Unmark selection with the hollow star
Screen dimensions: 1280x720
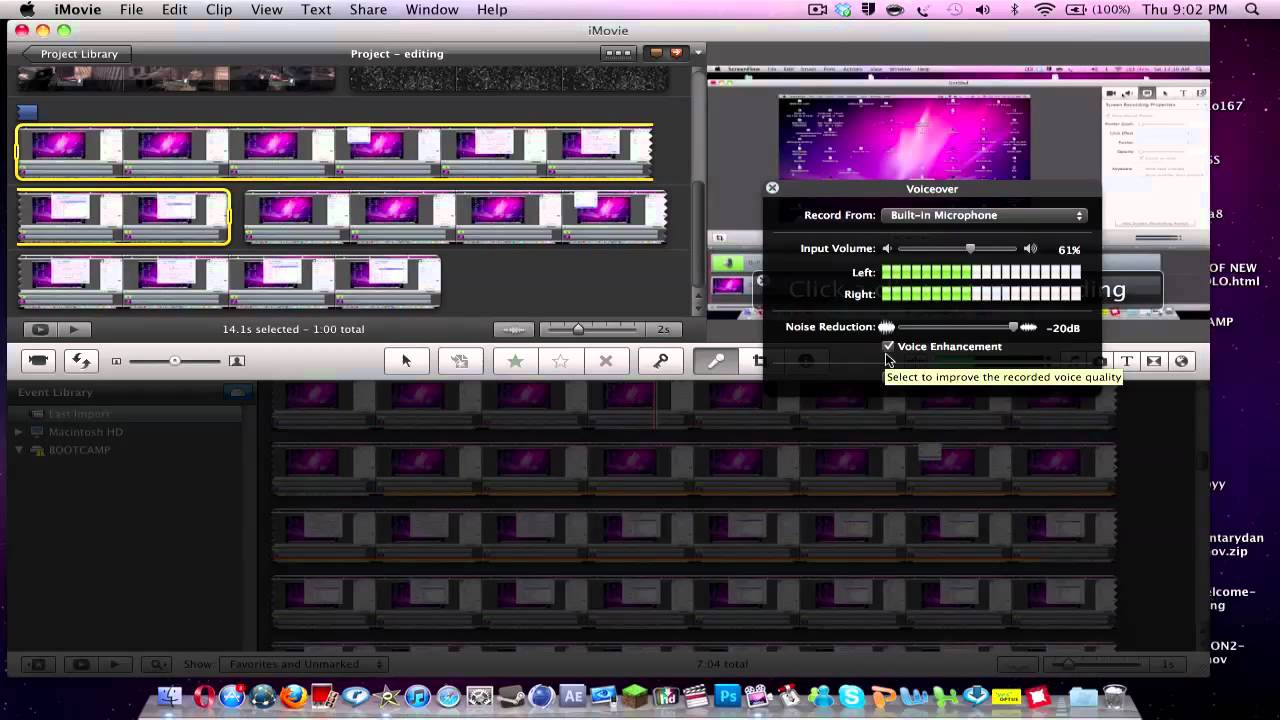(560, 361)
